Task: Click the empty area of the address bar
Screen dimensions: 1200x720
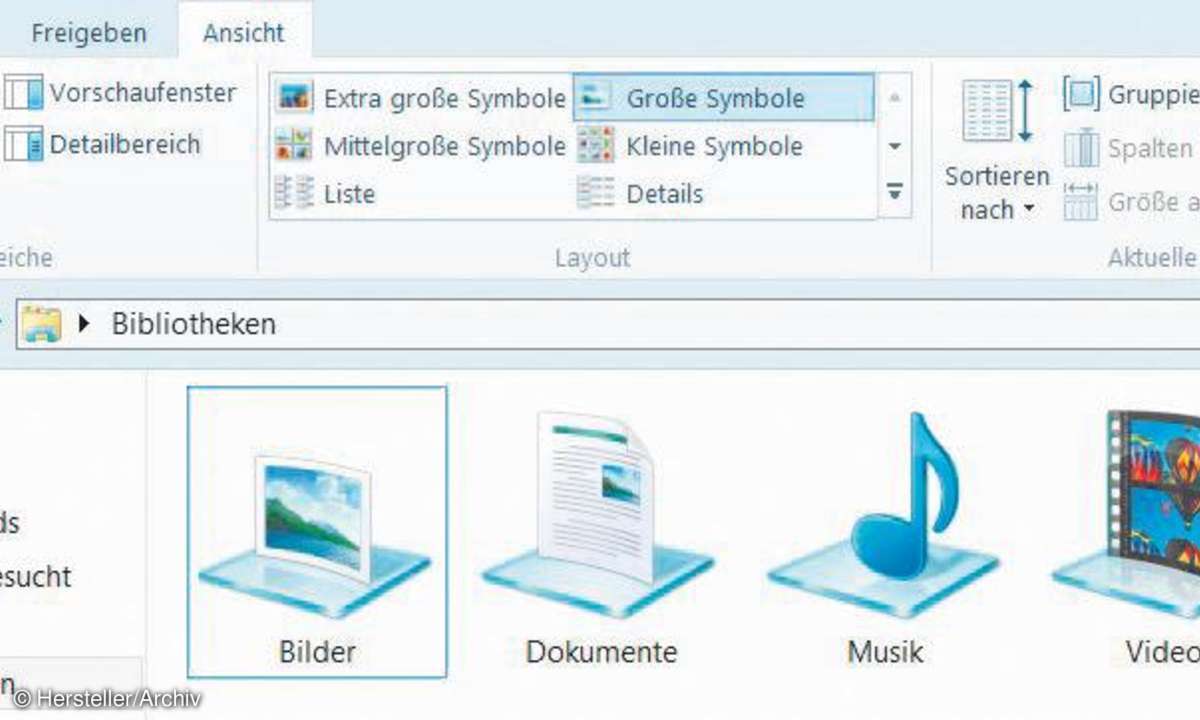Action: point(737,324)
